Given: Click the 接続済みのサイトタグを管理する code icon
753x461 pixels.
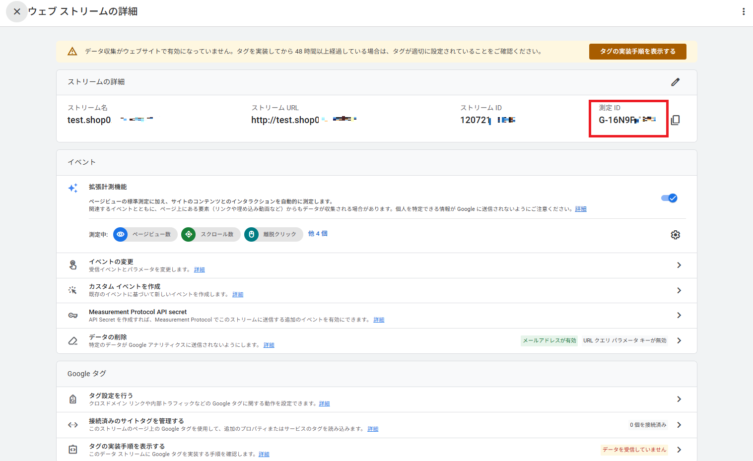Looking at the screenshot, I should 73,425.
